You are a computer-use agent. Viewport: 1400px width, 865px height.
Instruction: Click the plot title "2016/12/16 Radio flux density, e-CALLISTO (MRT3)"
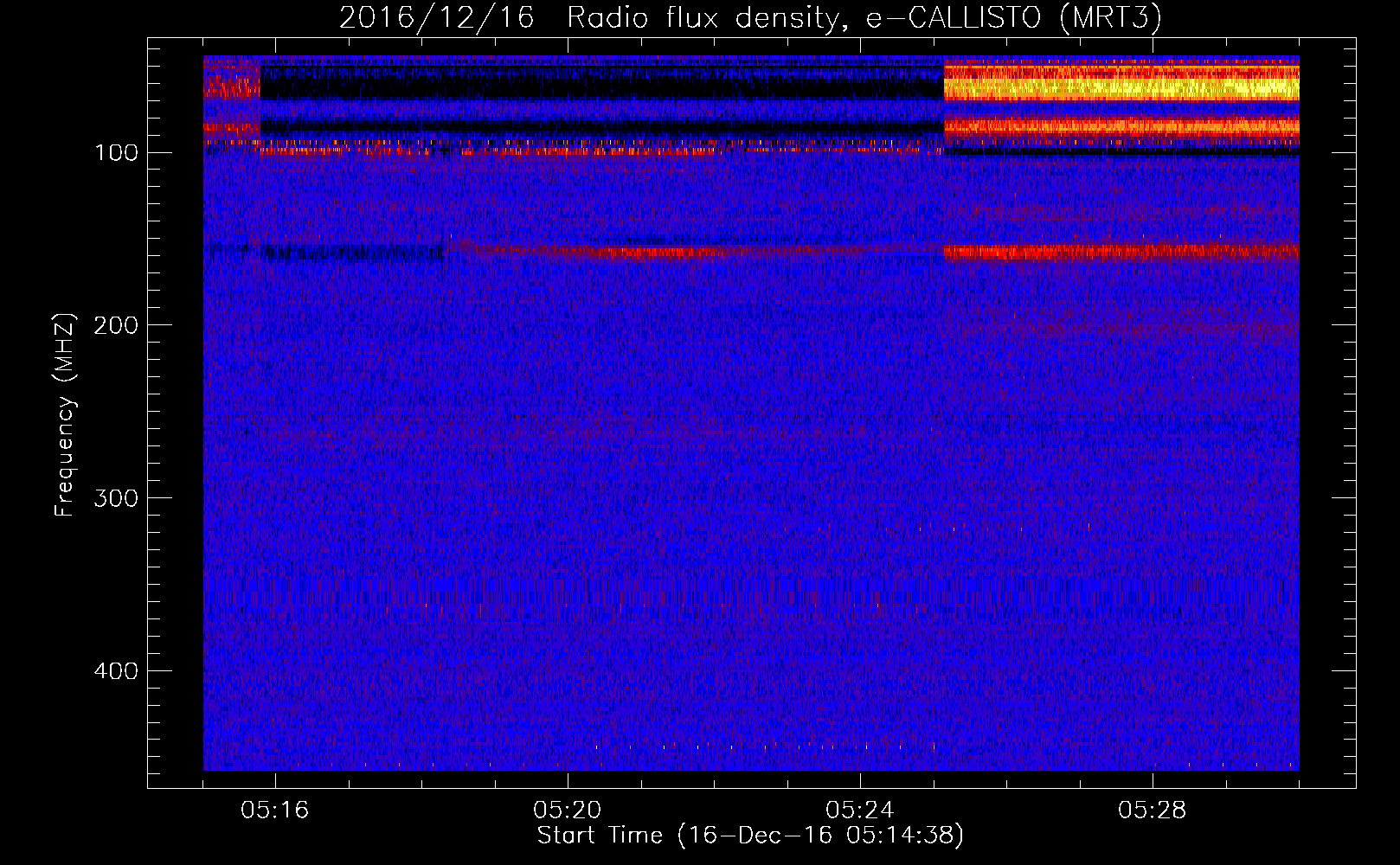(x=750, y=17)
